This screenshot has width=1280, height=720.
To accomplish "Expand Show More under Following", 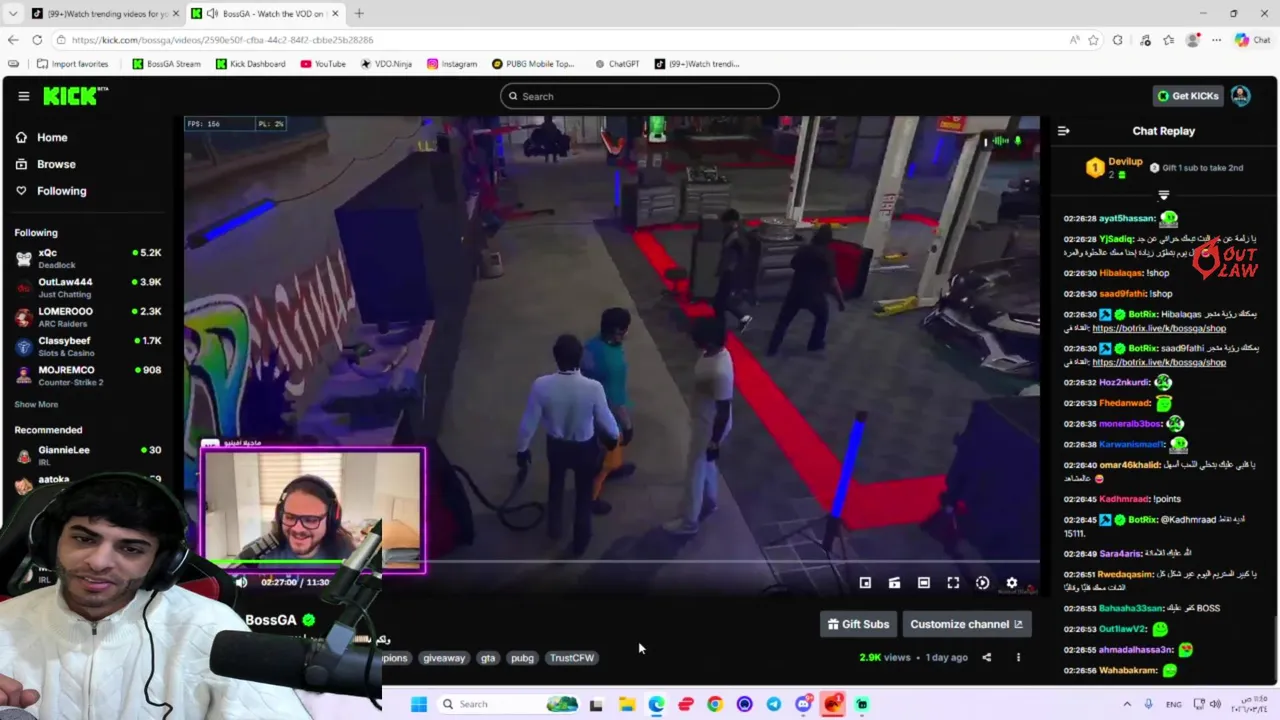I will (36, 405).
